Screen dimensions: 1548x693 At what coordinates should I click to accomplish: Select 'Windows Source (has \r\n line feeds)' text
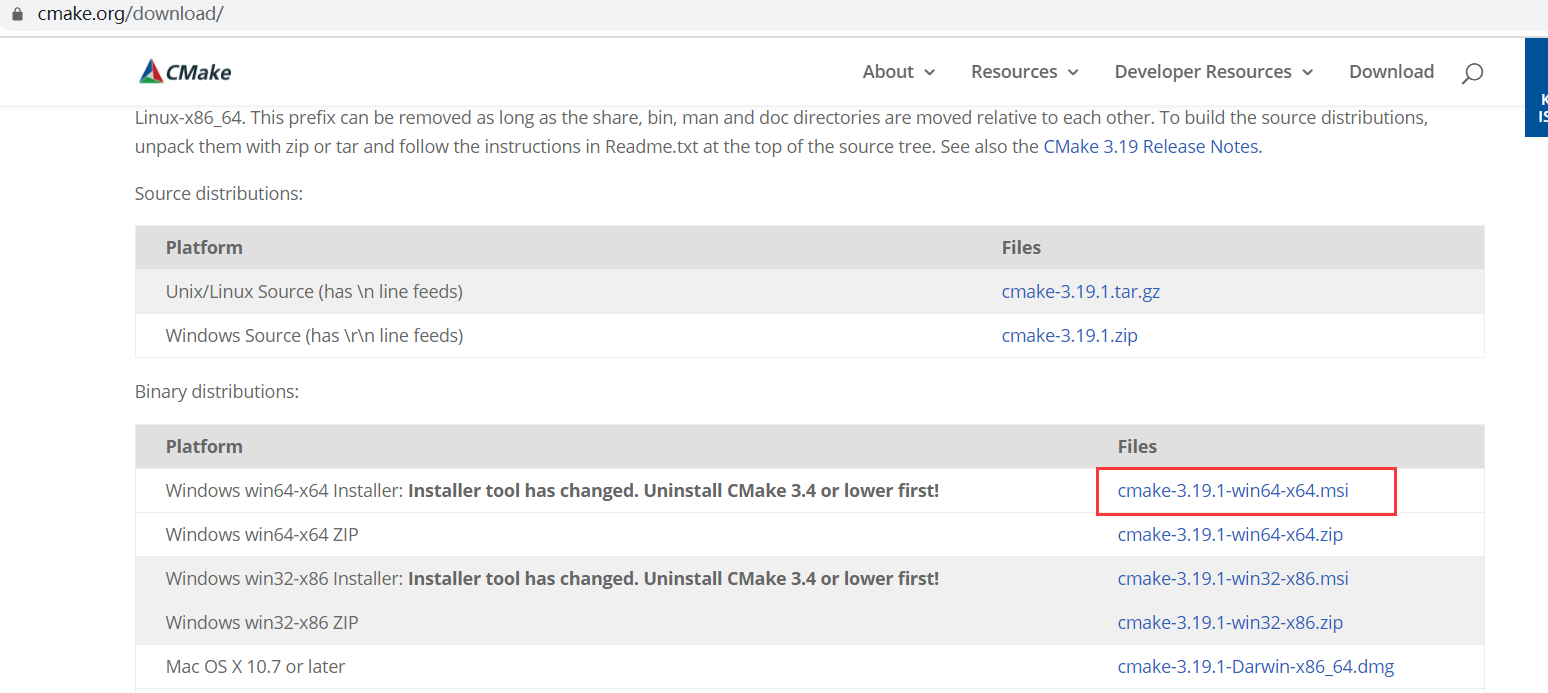coord(314,336)
